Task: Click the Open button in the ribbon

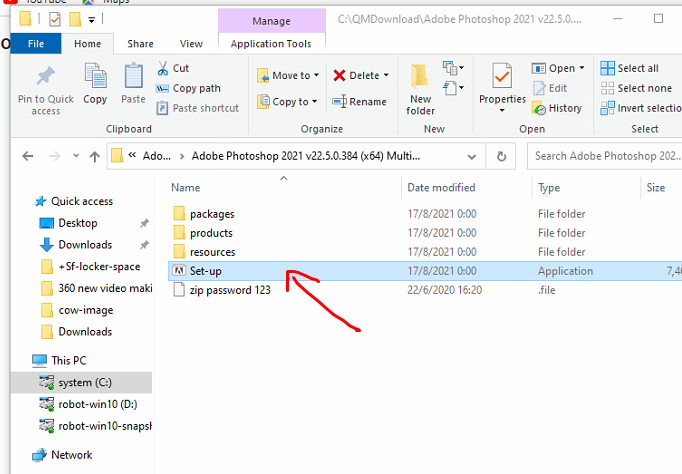Action: [x=553, y=68]
